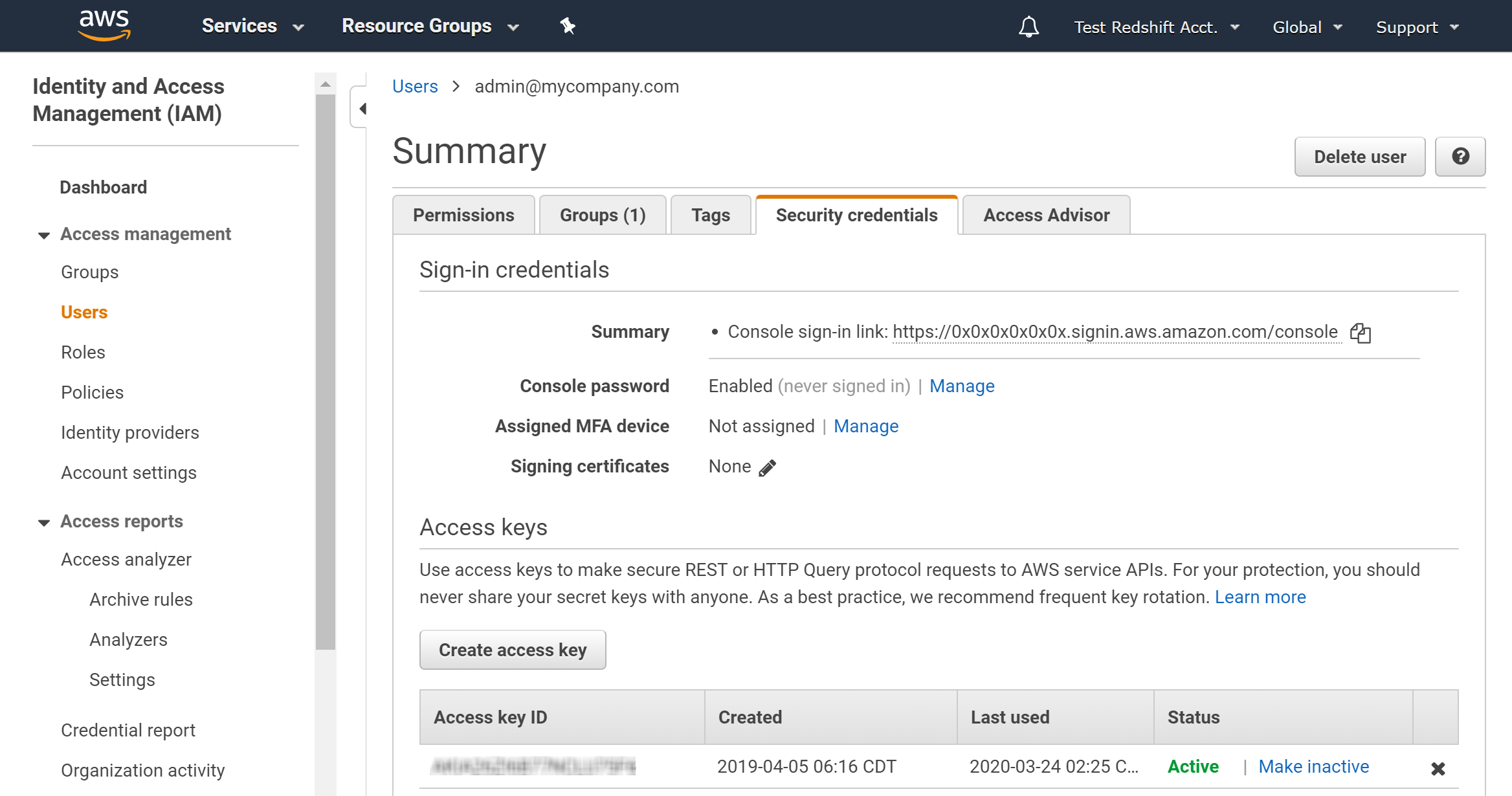Open Archive rules in the sidebar
This screenshot has height=796, width=1512.
point(141,599)
